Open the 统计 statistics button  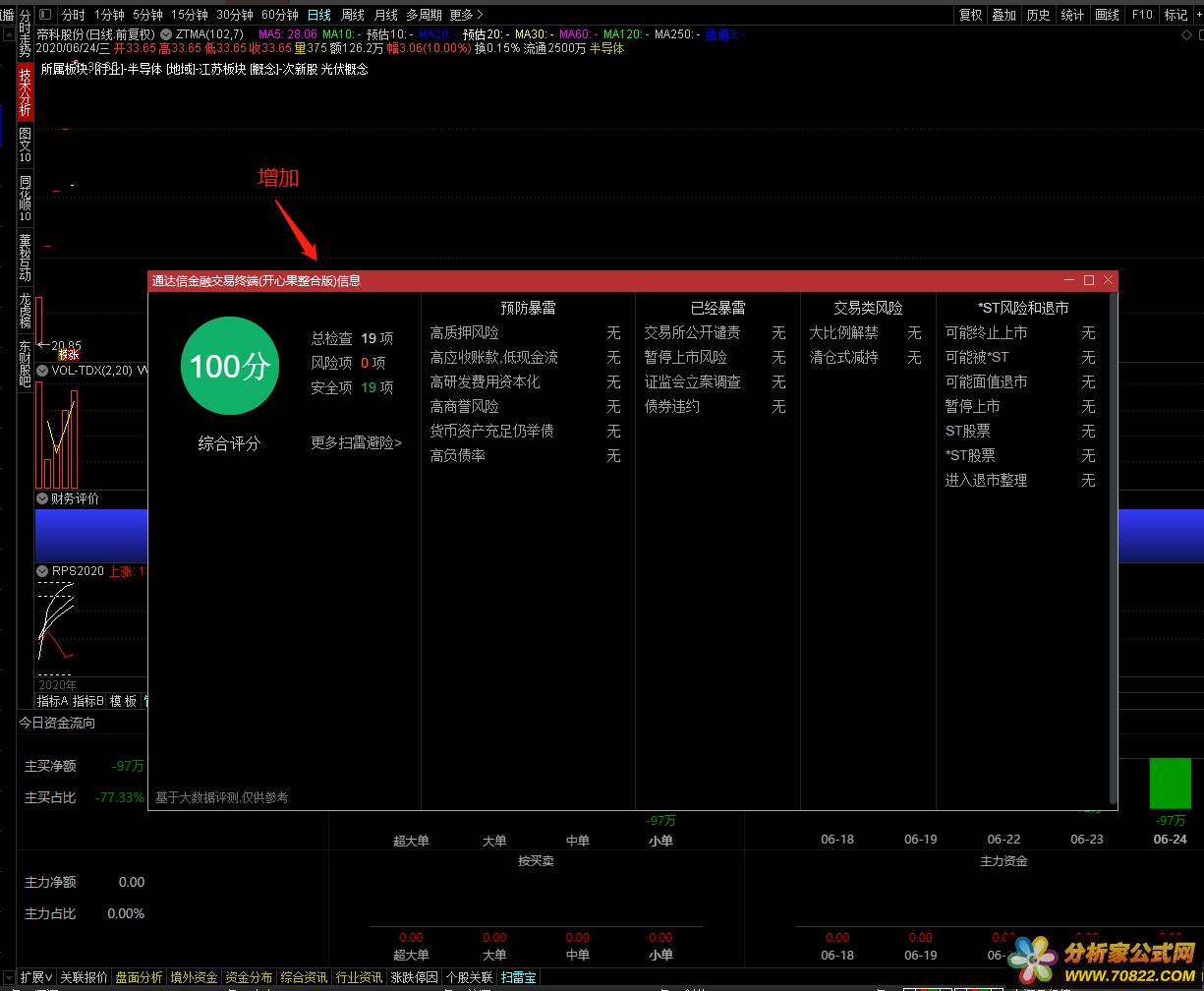point(1073,15)
